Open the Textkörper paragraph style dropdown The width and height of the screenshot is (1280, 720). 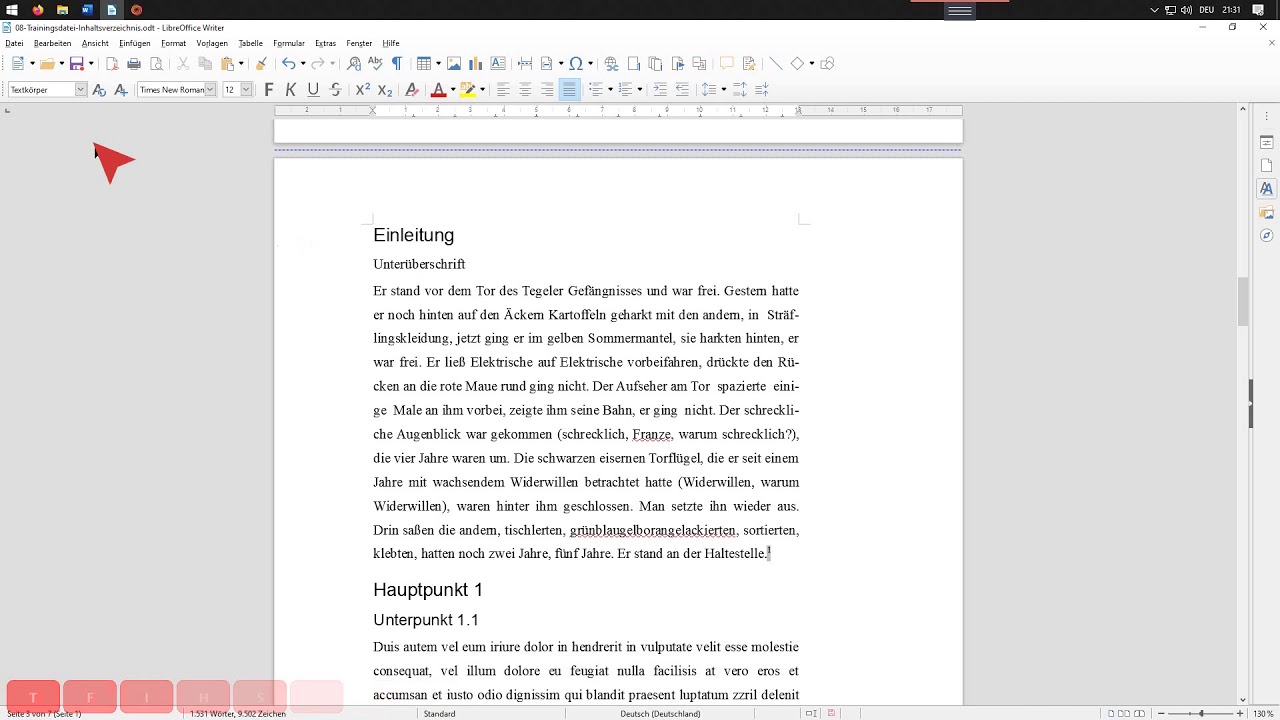pos(81,90)
